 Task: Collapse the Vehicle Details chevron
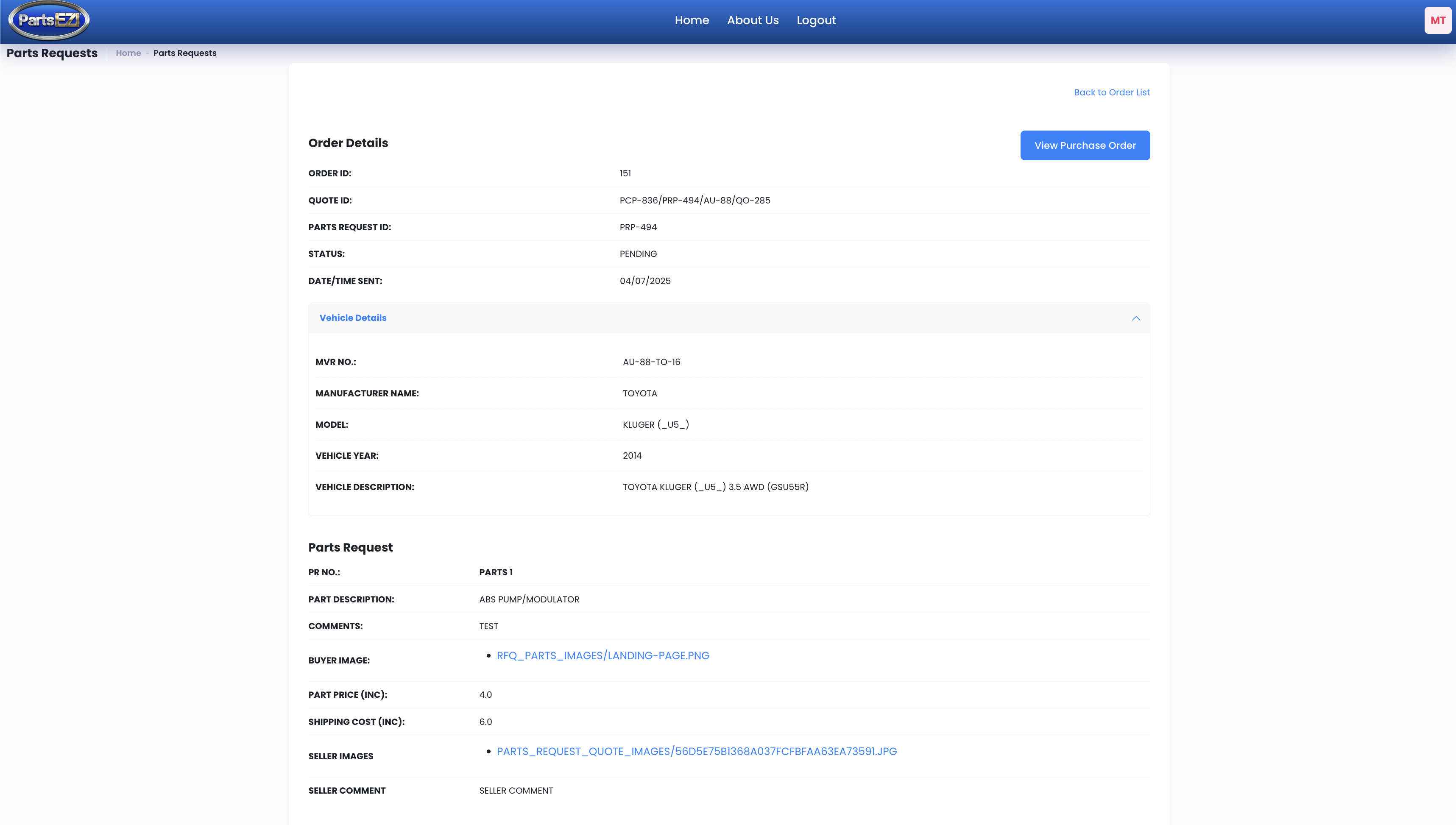(x=1135, y=318)
